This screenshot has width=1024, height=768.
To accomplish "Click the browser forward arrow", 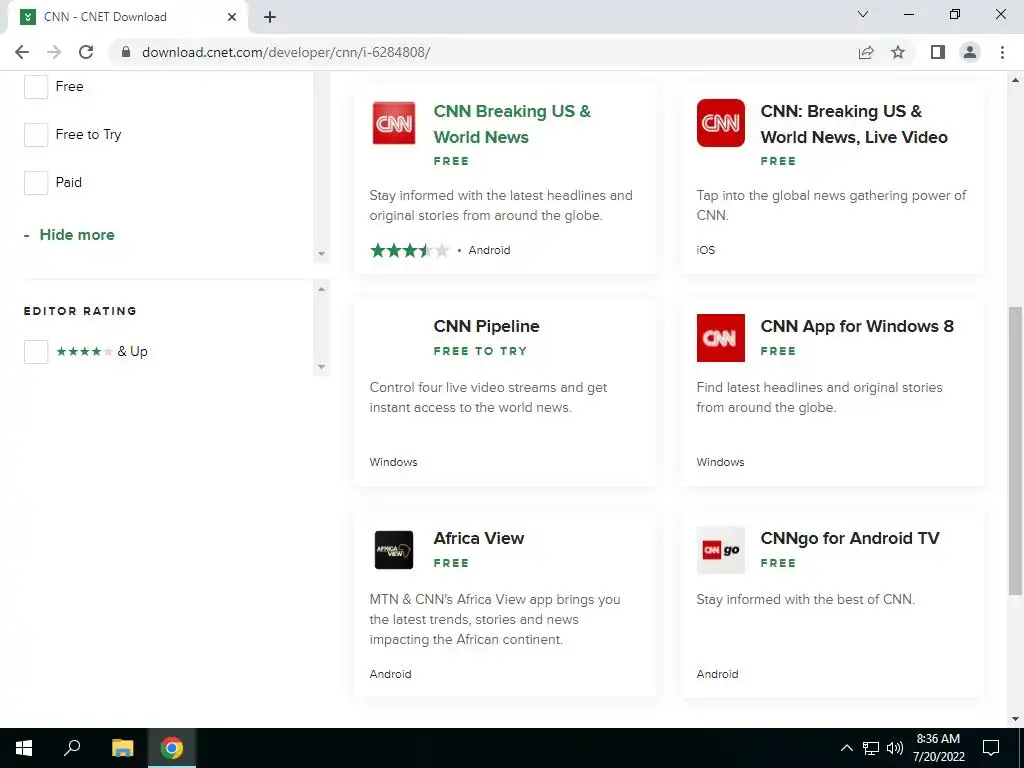I will coord(54,52).
